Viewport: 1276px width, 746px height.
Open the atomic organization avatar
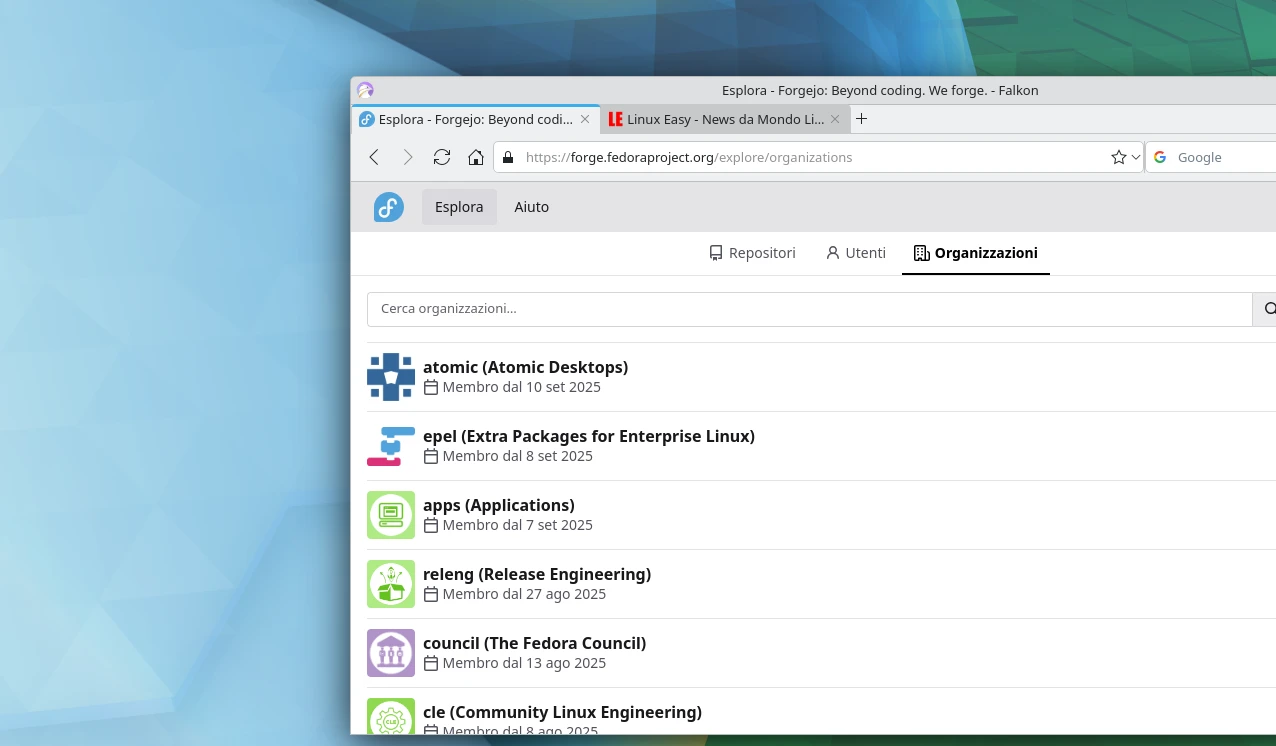pos(391,377)
